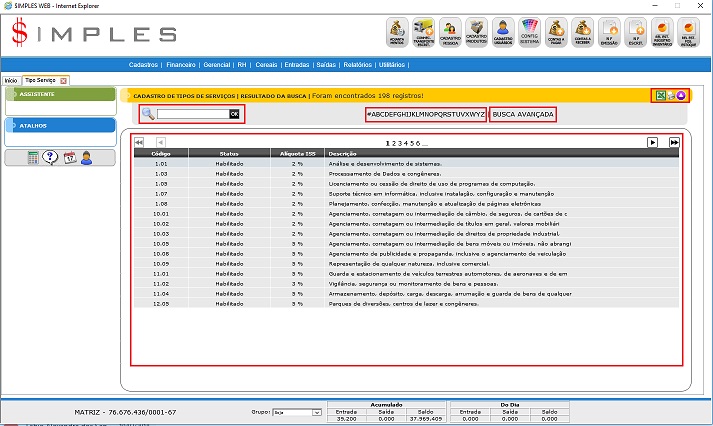Open the calendar icon in sidebar
The height and width of the screenshot is (426, 713).
coord(69,158)
